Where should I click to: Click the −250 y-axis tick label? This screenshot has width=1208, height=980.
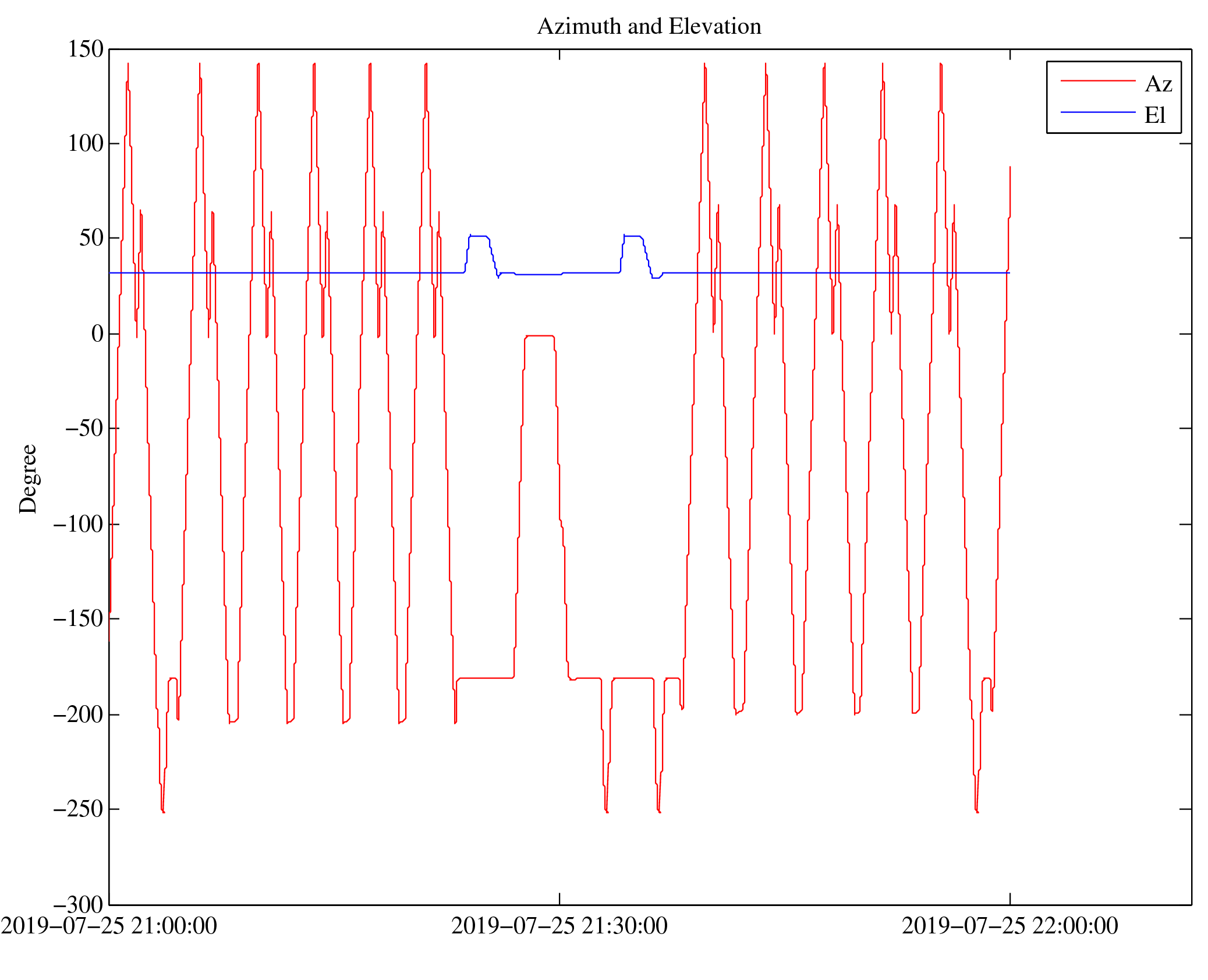pos(78,809)
